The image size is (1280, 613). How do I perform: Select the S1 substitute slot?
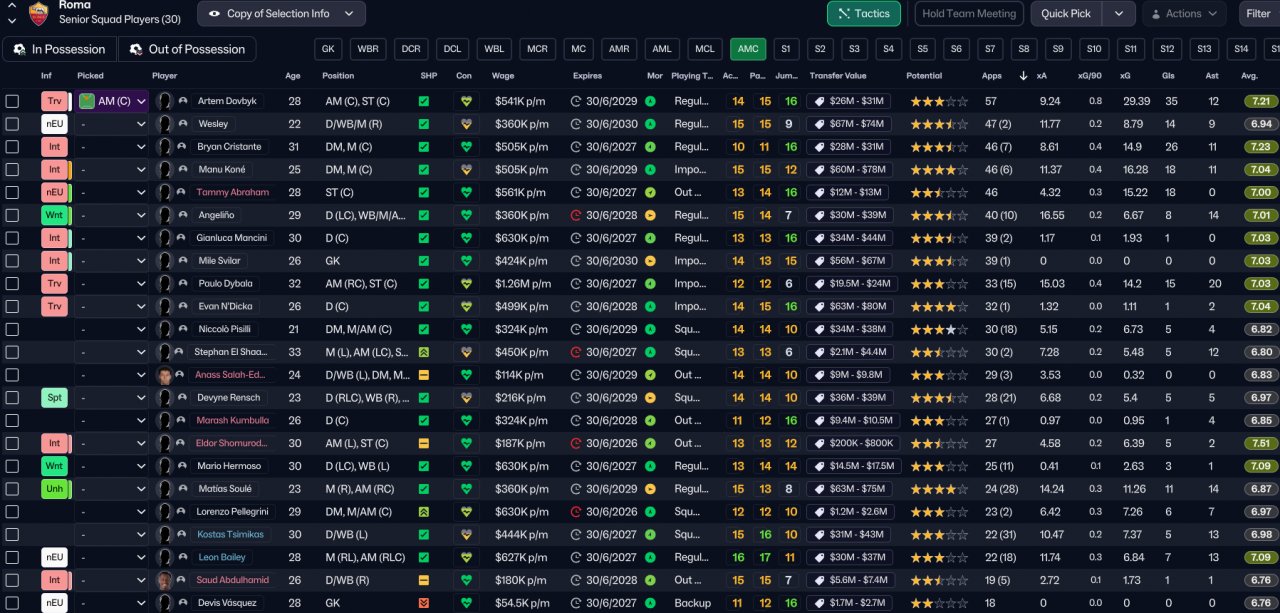pyautogui.click(x=785, y=49)
